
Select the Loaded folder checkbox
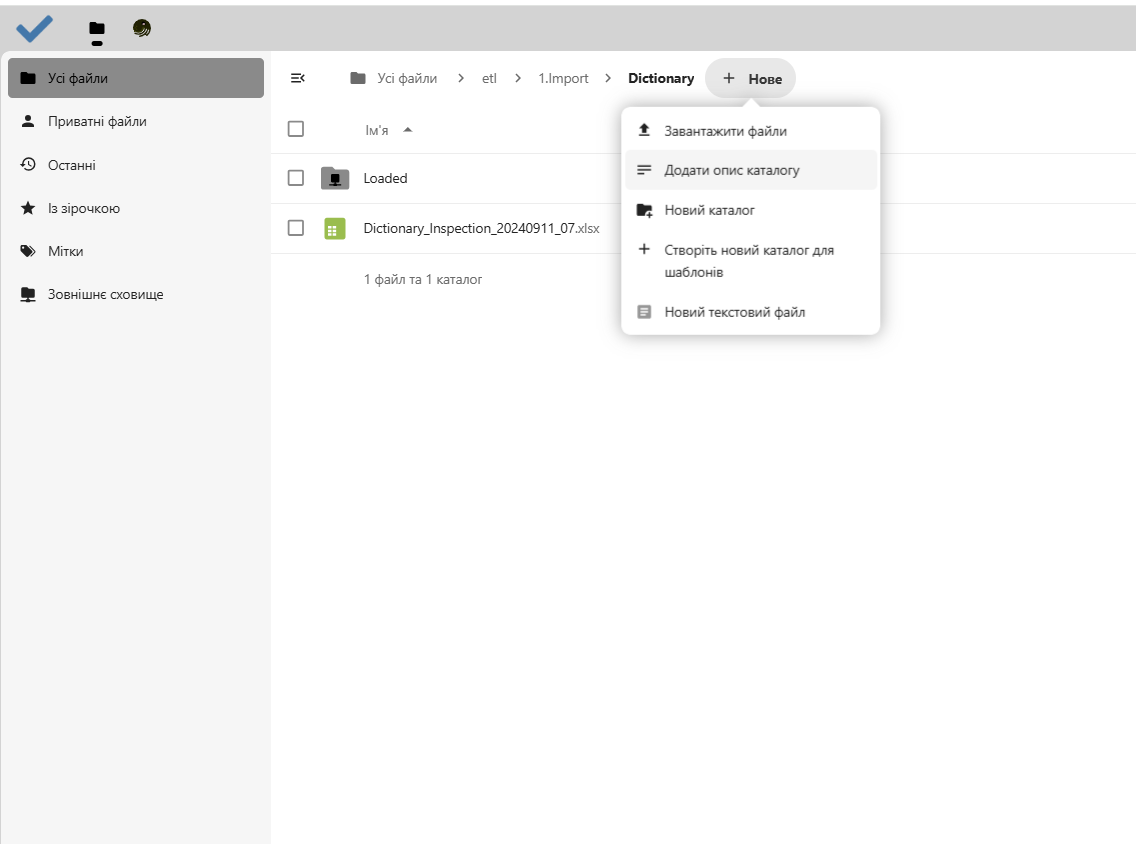pyautogui.click(x=296, y=178)
